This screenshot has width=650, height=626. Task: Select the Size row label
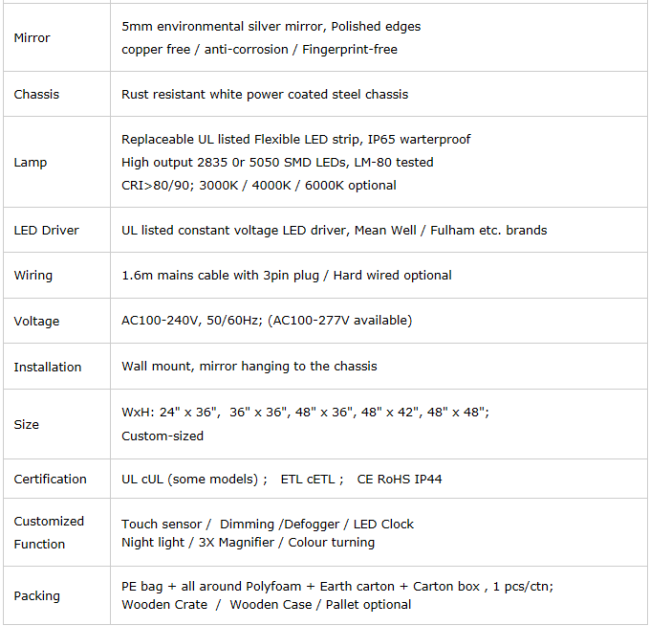point(26,424)
